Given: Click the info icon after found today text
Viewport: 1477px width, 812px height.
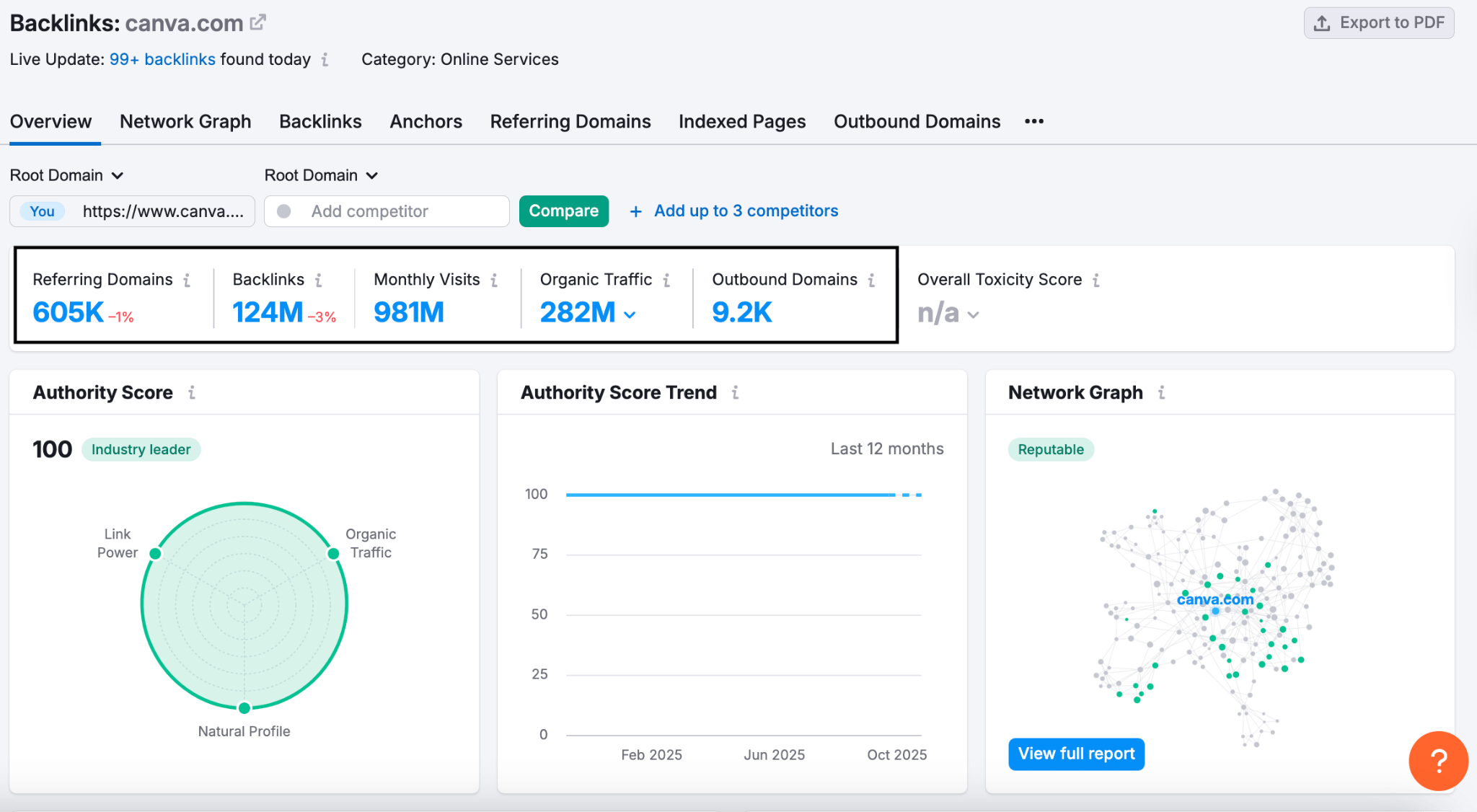Looking at the screenshot, I should click(325, 61).
